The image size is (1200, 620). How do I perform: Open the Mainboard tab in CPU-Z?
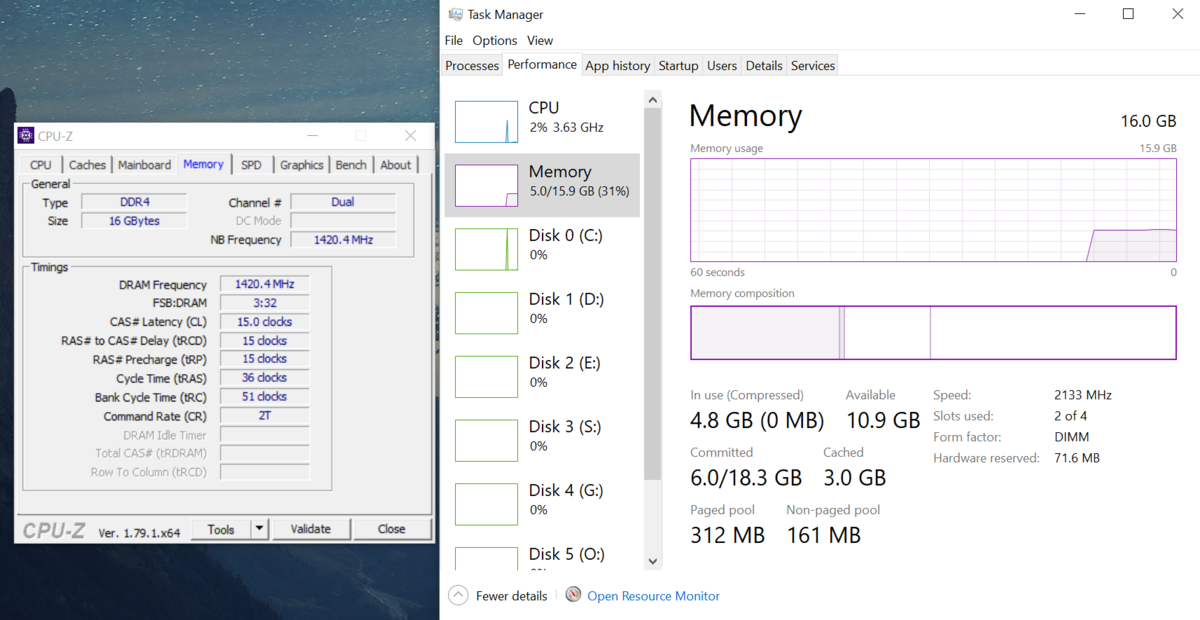tap(145, 165)
